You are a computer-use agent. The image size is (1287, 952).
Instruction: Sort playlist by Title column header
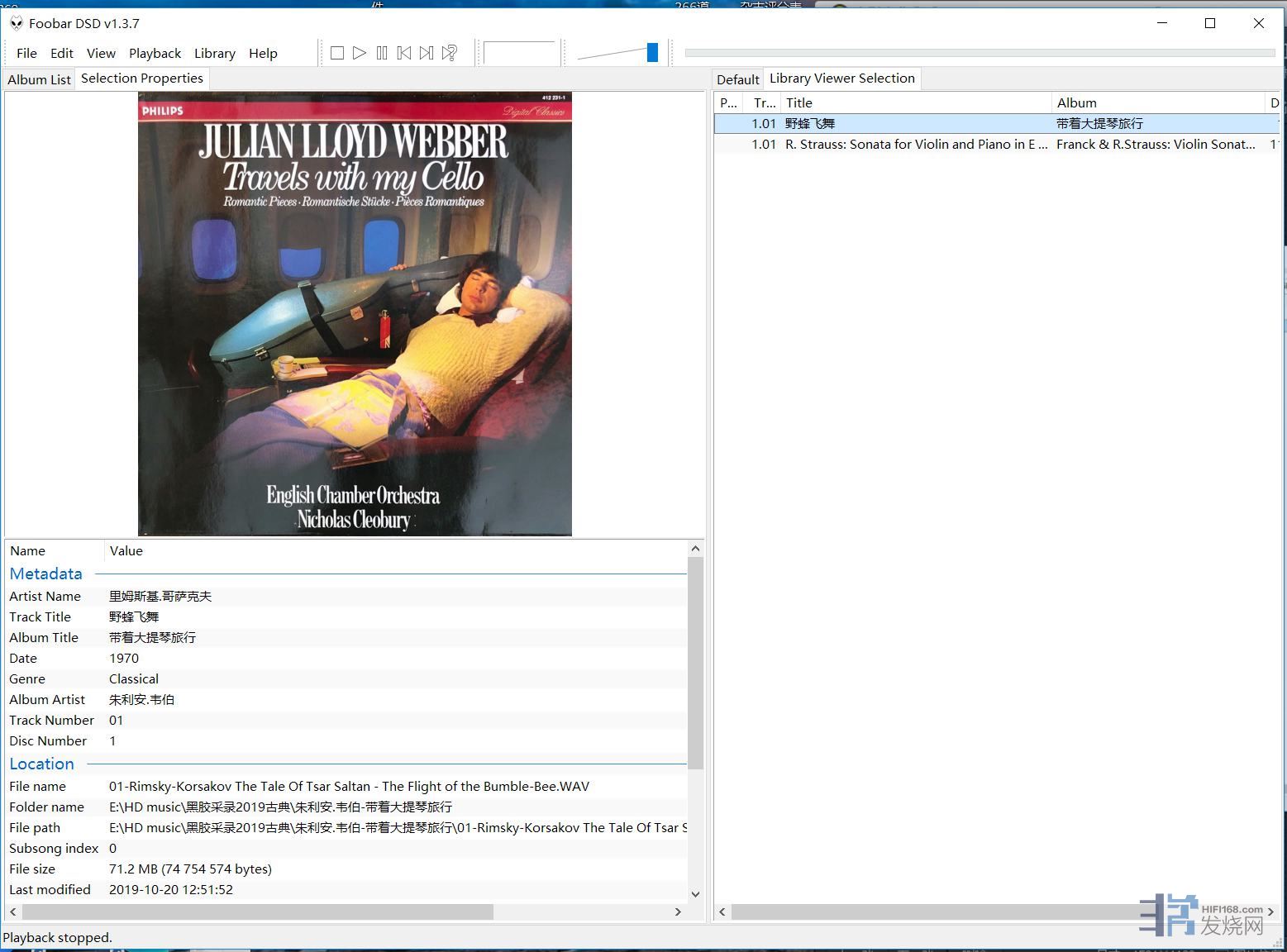[916, 102]
